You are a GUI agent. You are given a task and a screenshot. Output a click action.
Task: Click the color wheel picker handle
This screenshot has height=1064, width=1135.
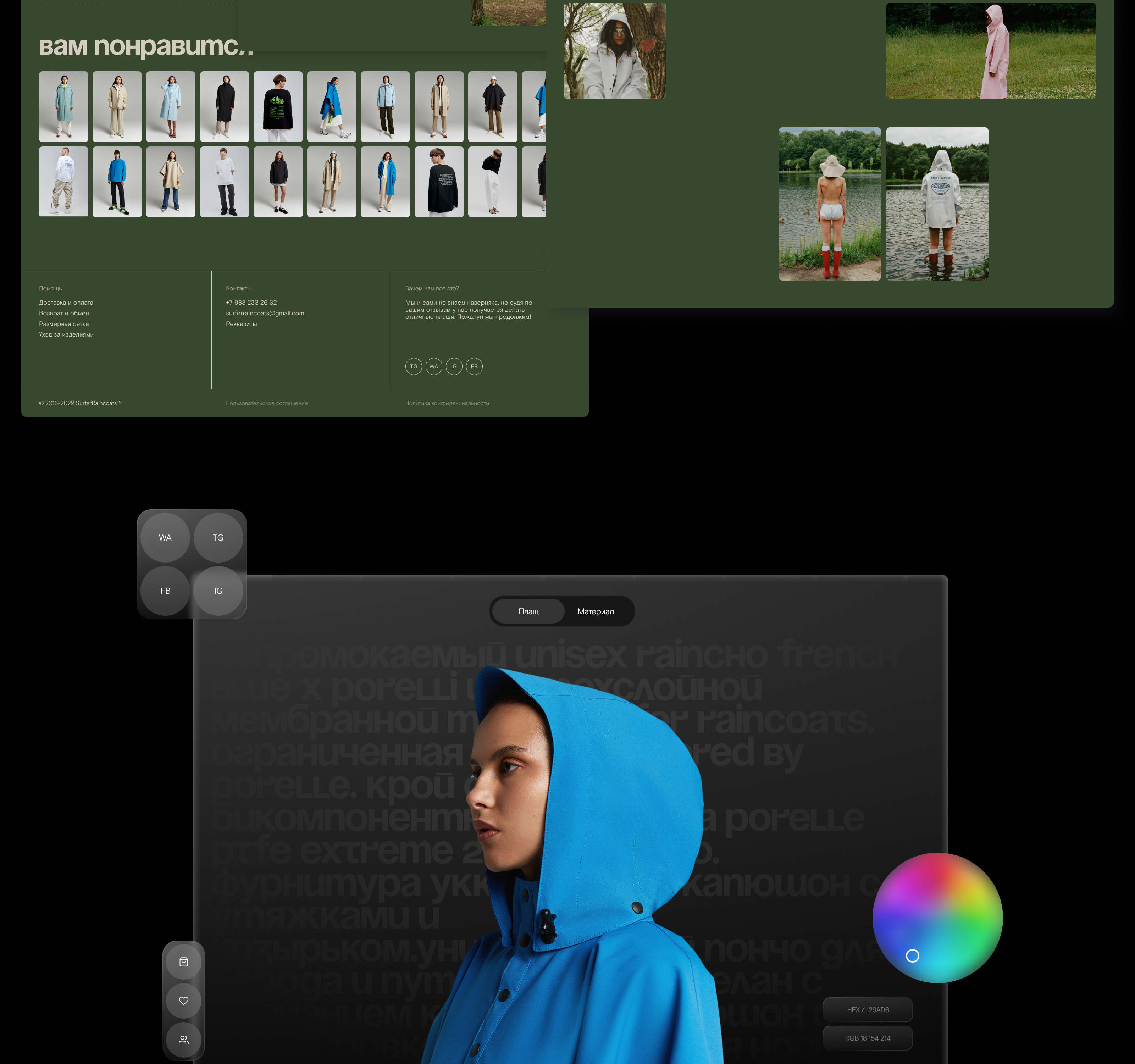tap(912, 955)
